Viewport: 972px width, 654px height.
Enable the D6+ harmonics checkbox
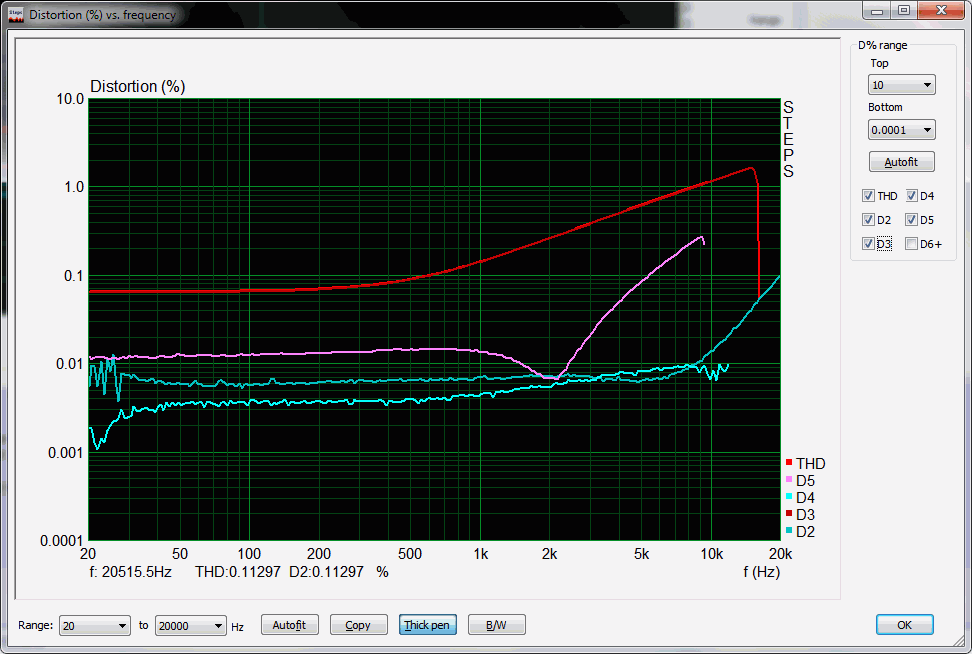[911, 244]
